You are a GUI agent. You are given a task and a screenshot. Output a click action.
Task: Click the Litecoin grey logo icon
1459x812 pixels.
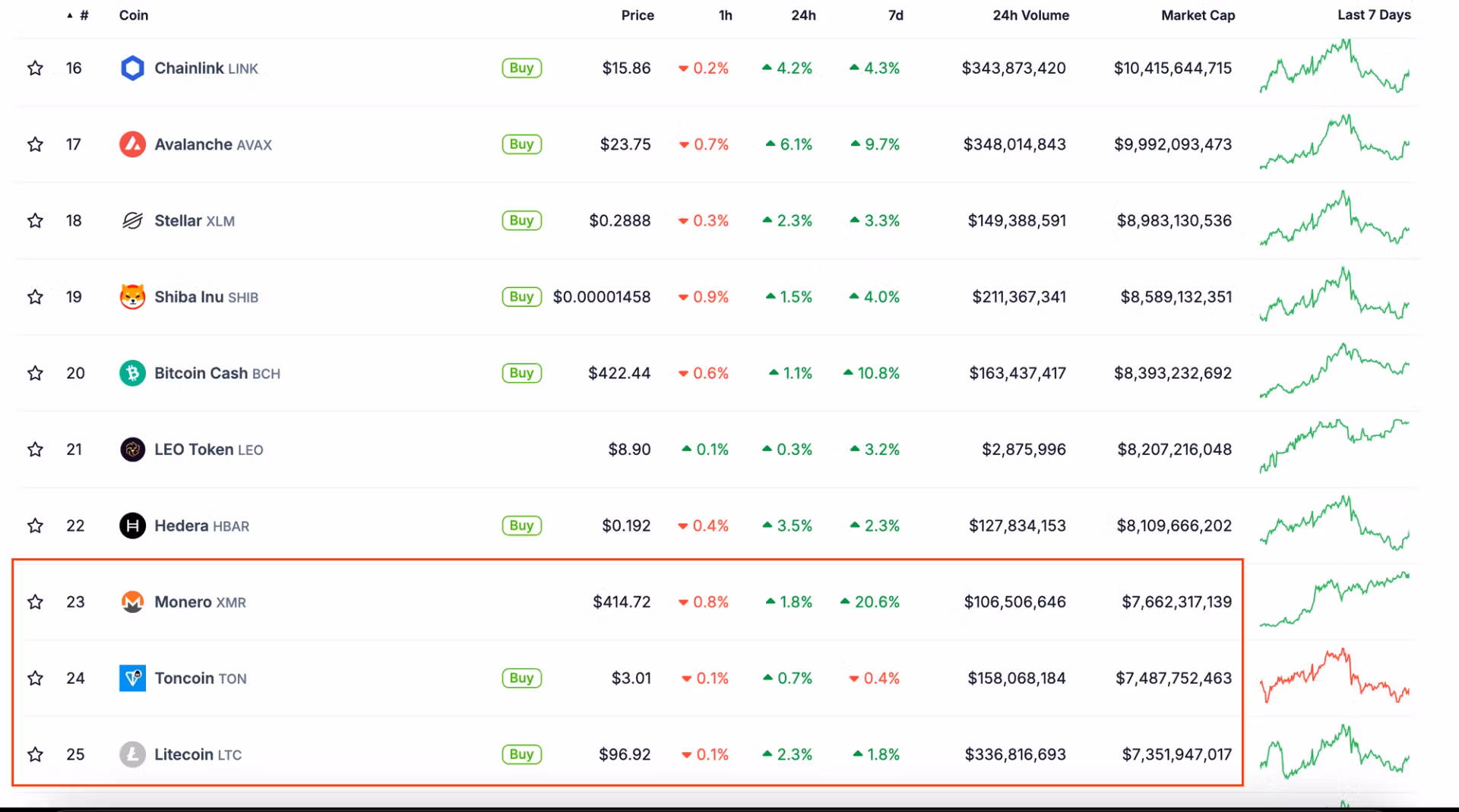tap(132, 754)
